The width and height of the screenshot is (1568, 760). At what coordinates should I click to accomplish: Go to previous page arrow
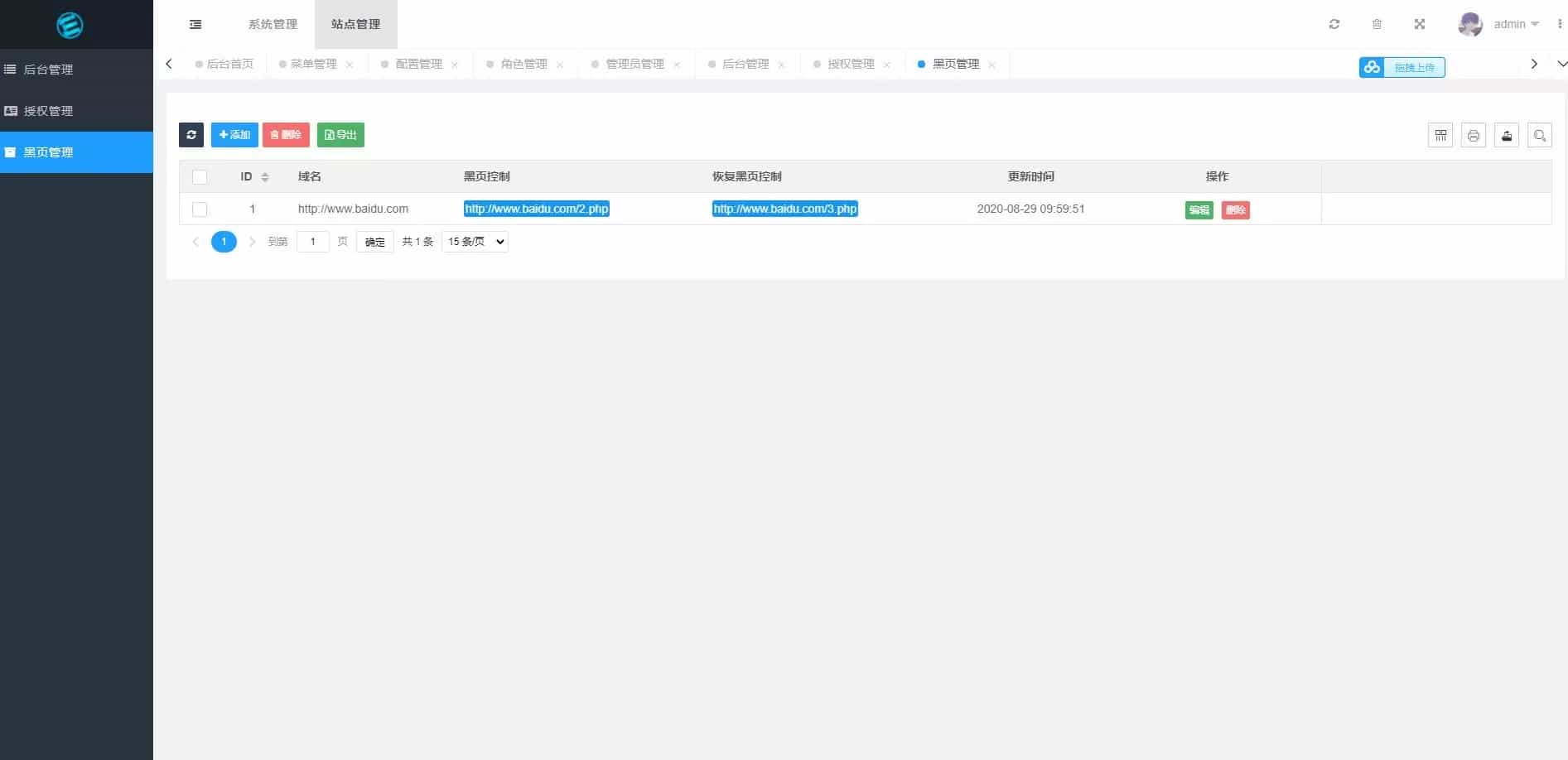tap(195, 242)
